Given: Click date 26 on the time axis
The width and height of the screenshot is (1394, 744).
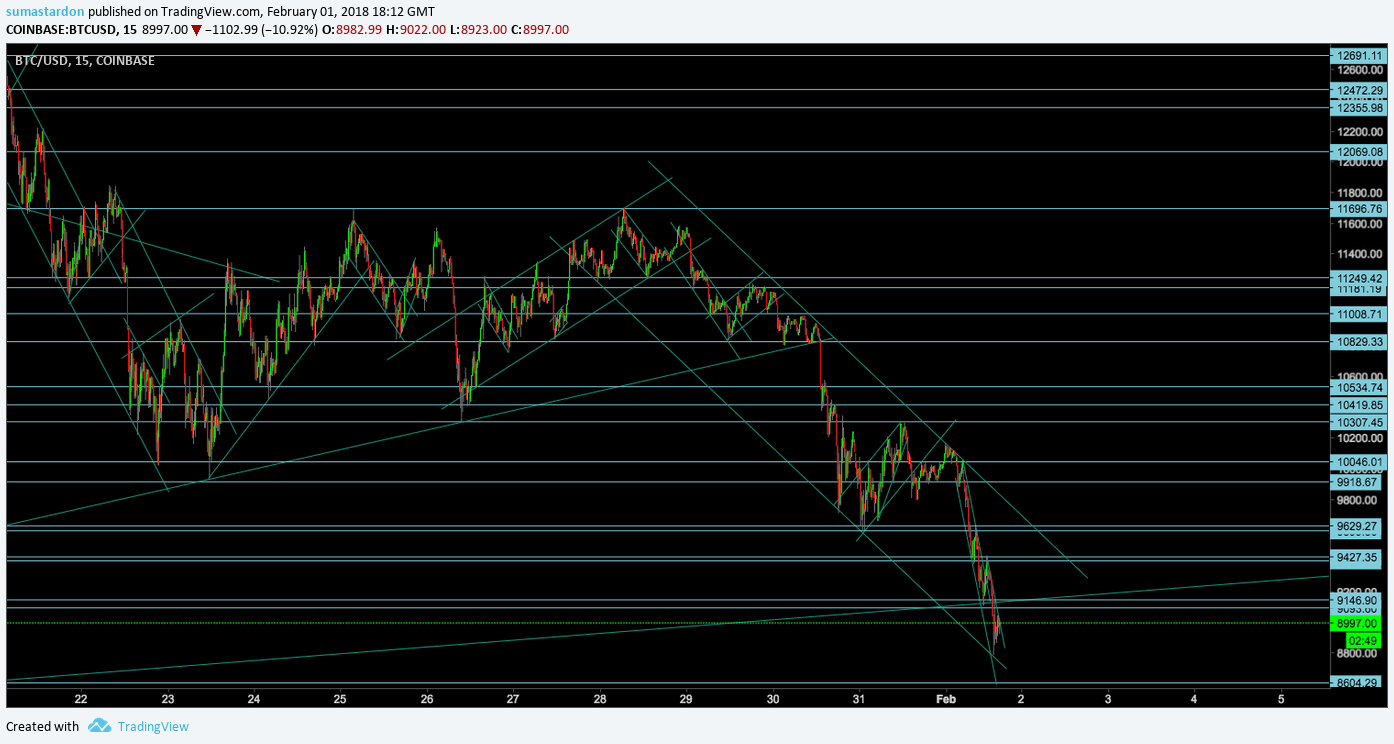Looking at the screenshot, I should coord(427,698).
